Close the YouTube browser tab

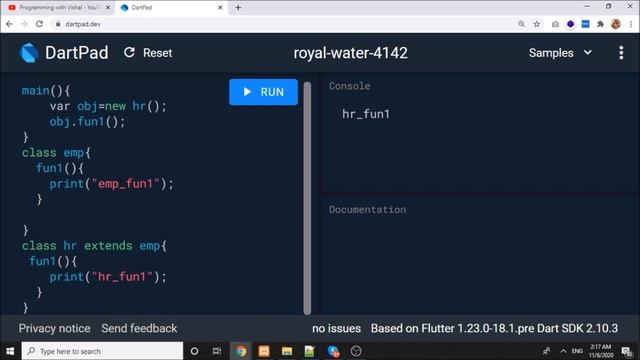tap(108, 7)
